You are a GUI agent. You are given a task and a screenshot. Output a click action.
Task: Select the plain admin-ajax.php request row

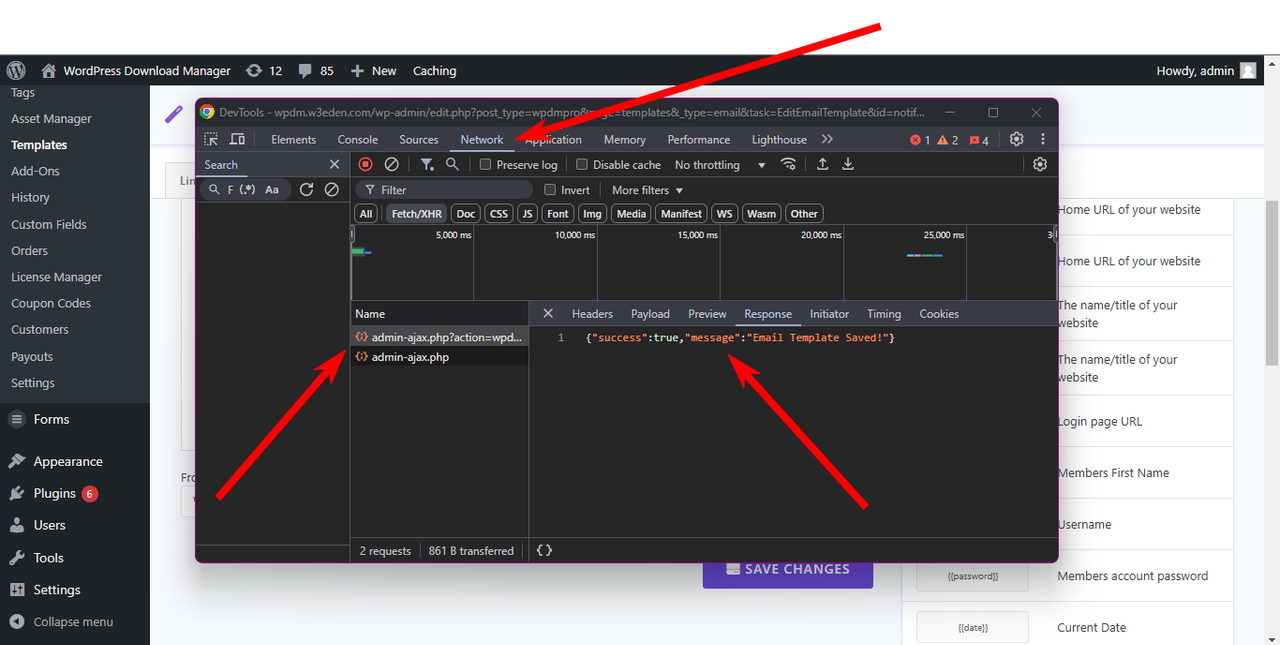click(439, 357)
